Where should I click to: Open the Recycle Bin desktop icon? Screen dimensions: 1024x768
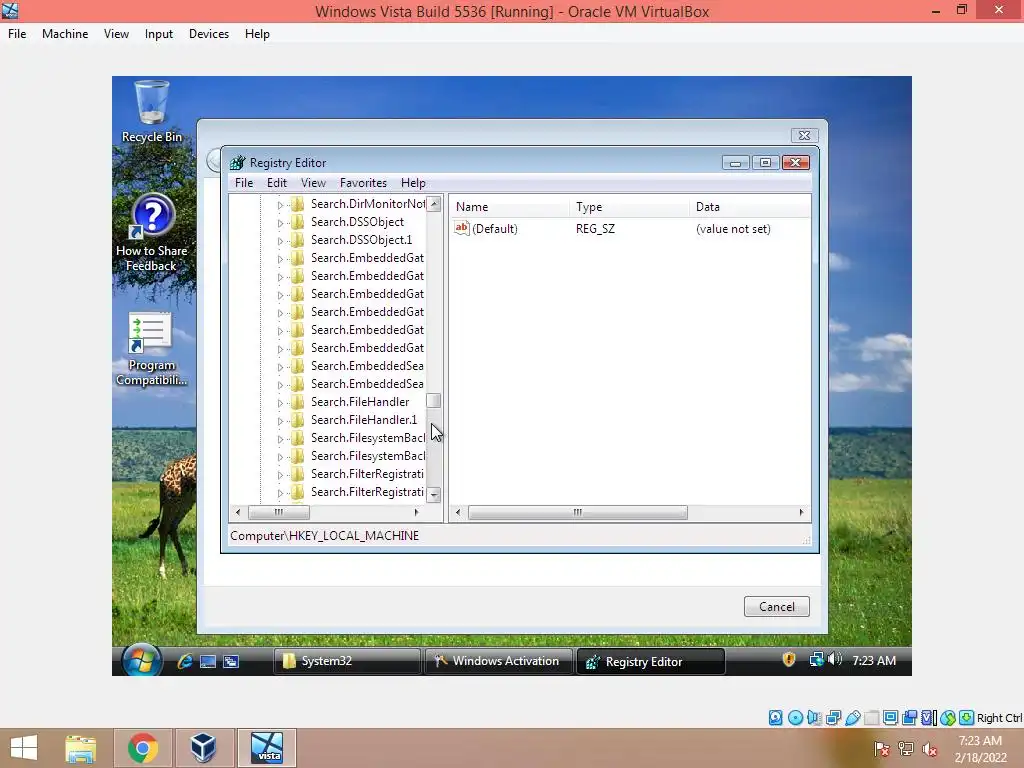(x=152, y=111)
